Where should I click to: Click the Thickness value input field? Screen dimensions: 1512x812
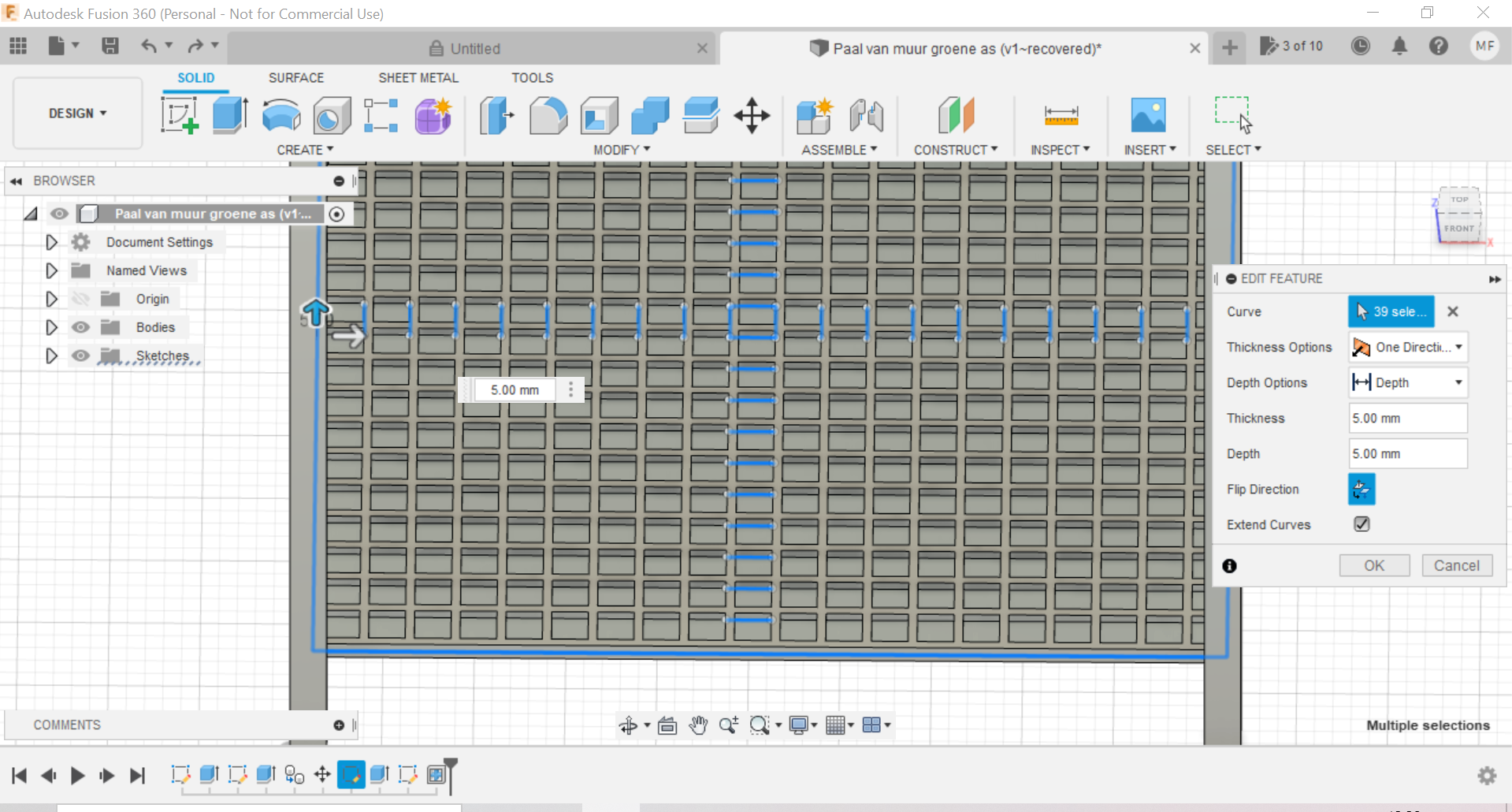coord(1407,418)
